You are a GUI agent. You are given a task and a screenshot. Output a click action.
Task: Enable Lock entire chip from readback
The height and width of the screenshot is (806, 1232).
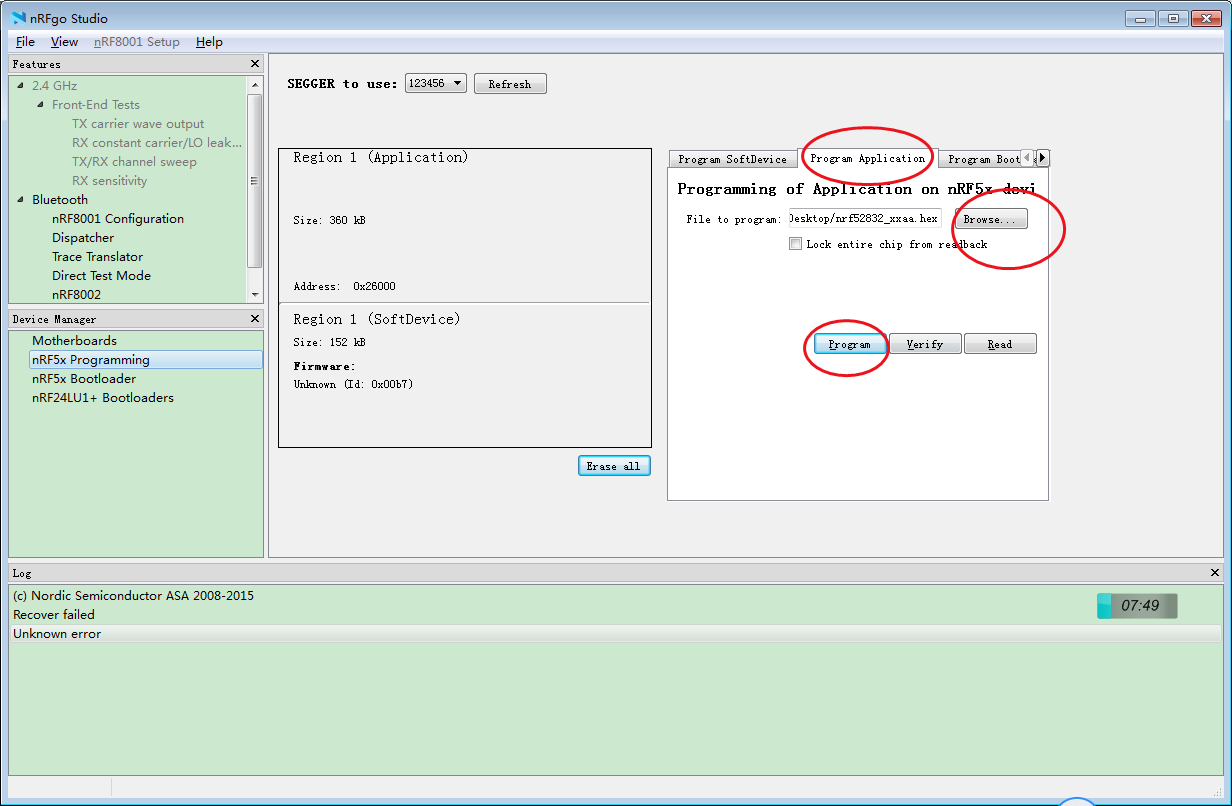point(795,244)
